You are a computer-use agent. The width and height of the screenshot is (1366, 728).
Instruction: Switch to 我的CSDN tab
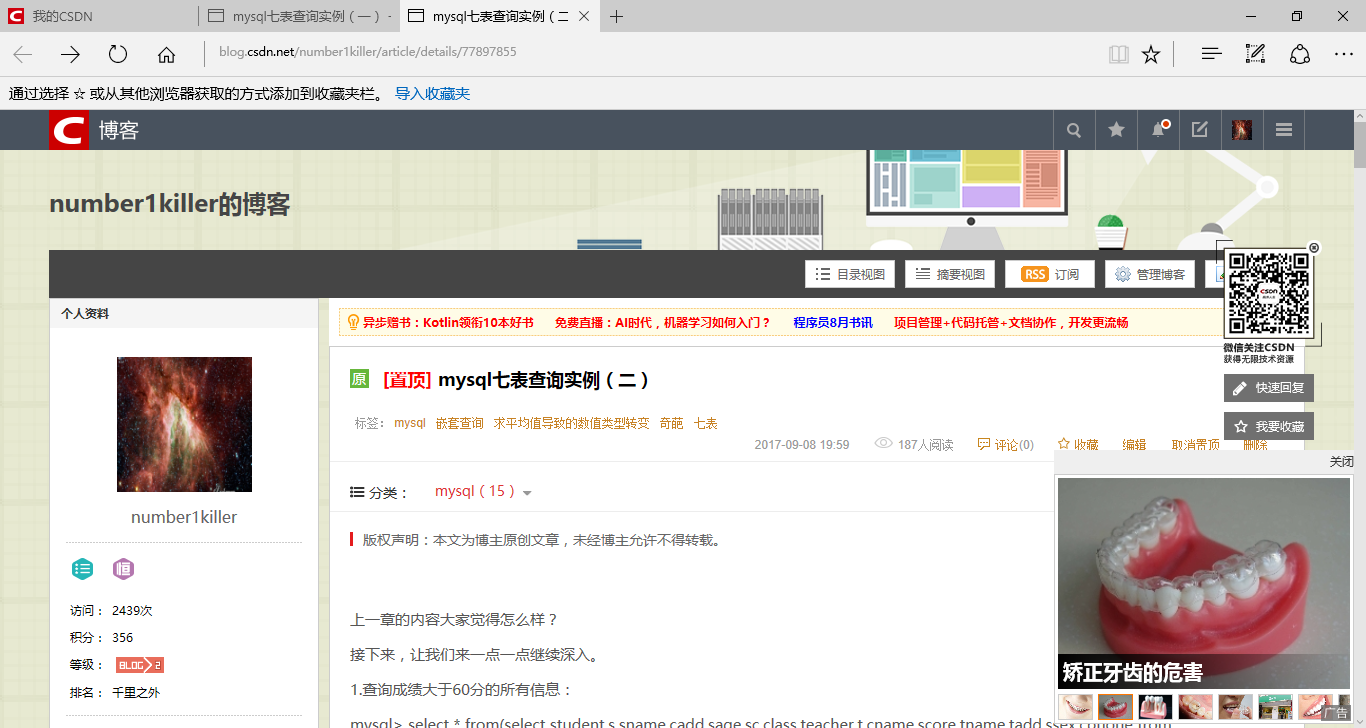100,16
